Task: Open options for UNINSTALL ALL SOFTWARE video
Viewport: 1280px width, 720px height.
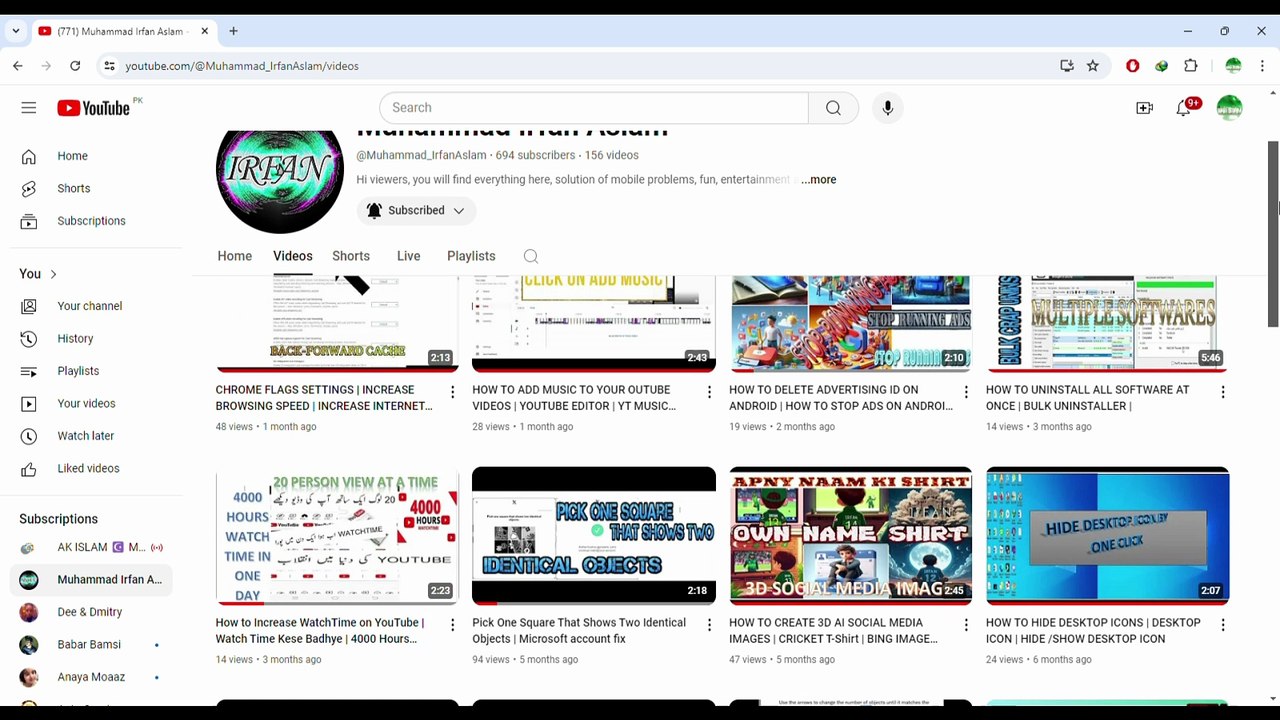Action: [1222, 393]
